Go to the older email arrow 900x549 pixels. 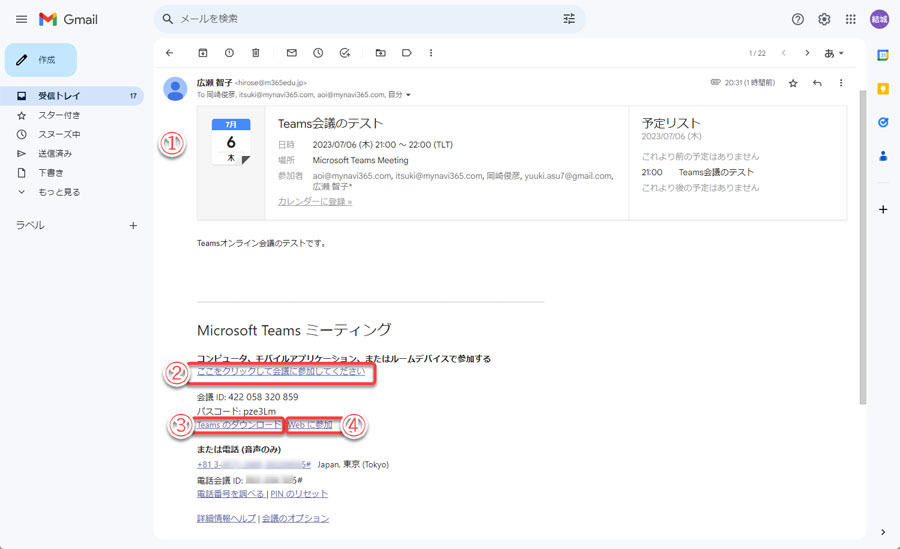807,53
